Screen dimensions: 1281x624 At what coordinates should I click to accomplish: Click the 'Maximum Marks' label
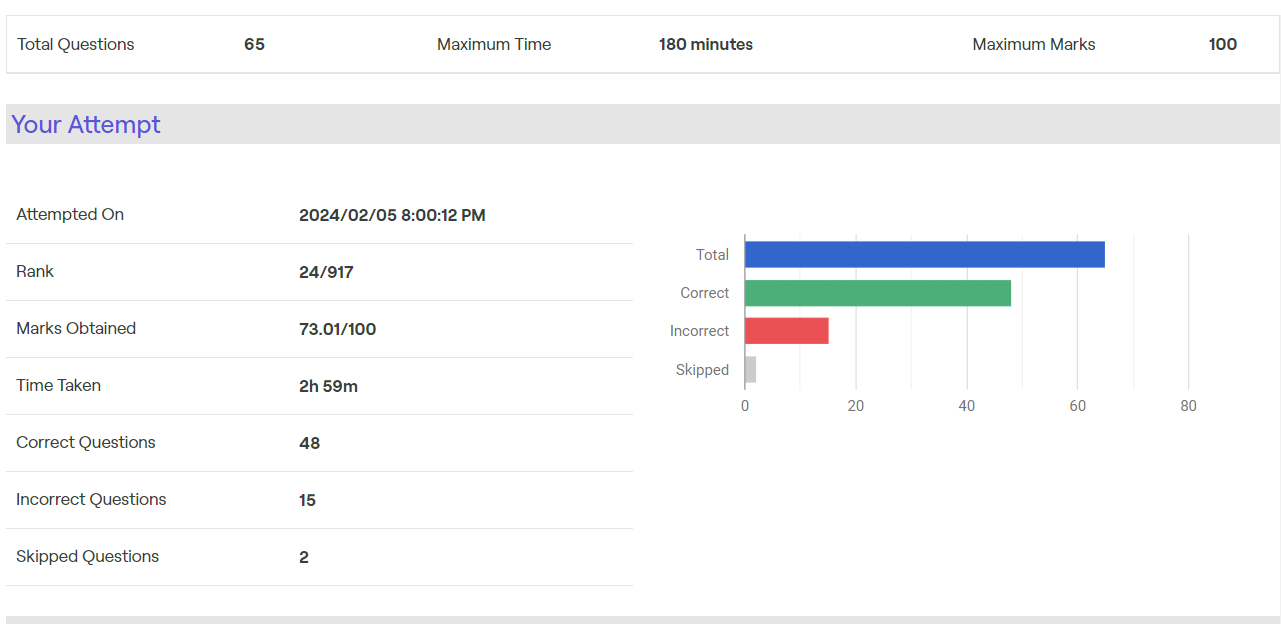coord(1033,45)
